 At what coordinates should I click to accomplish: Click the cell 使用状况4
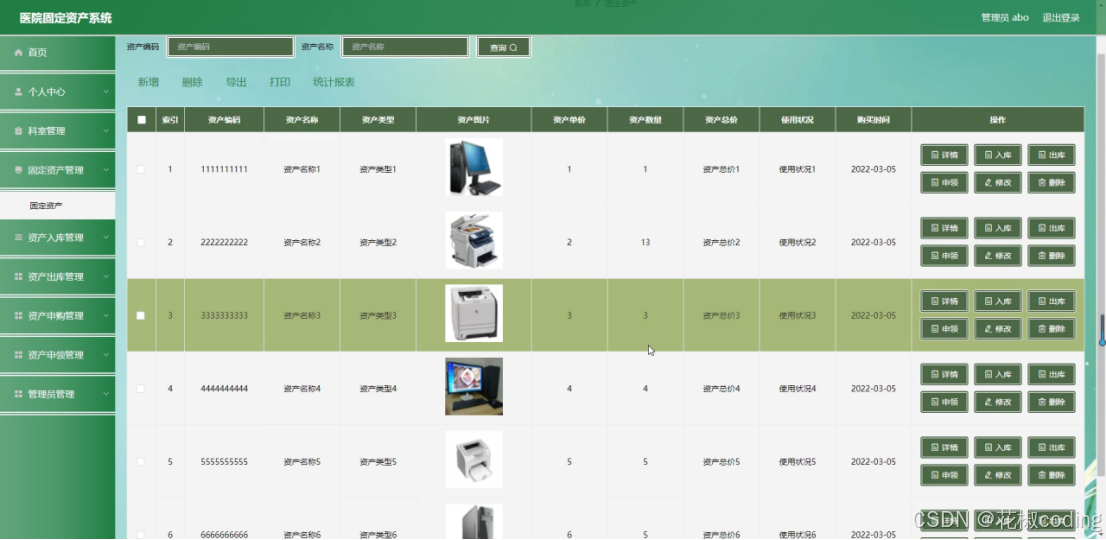(797, 388)
